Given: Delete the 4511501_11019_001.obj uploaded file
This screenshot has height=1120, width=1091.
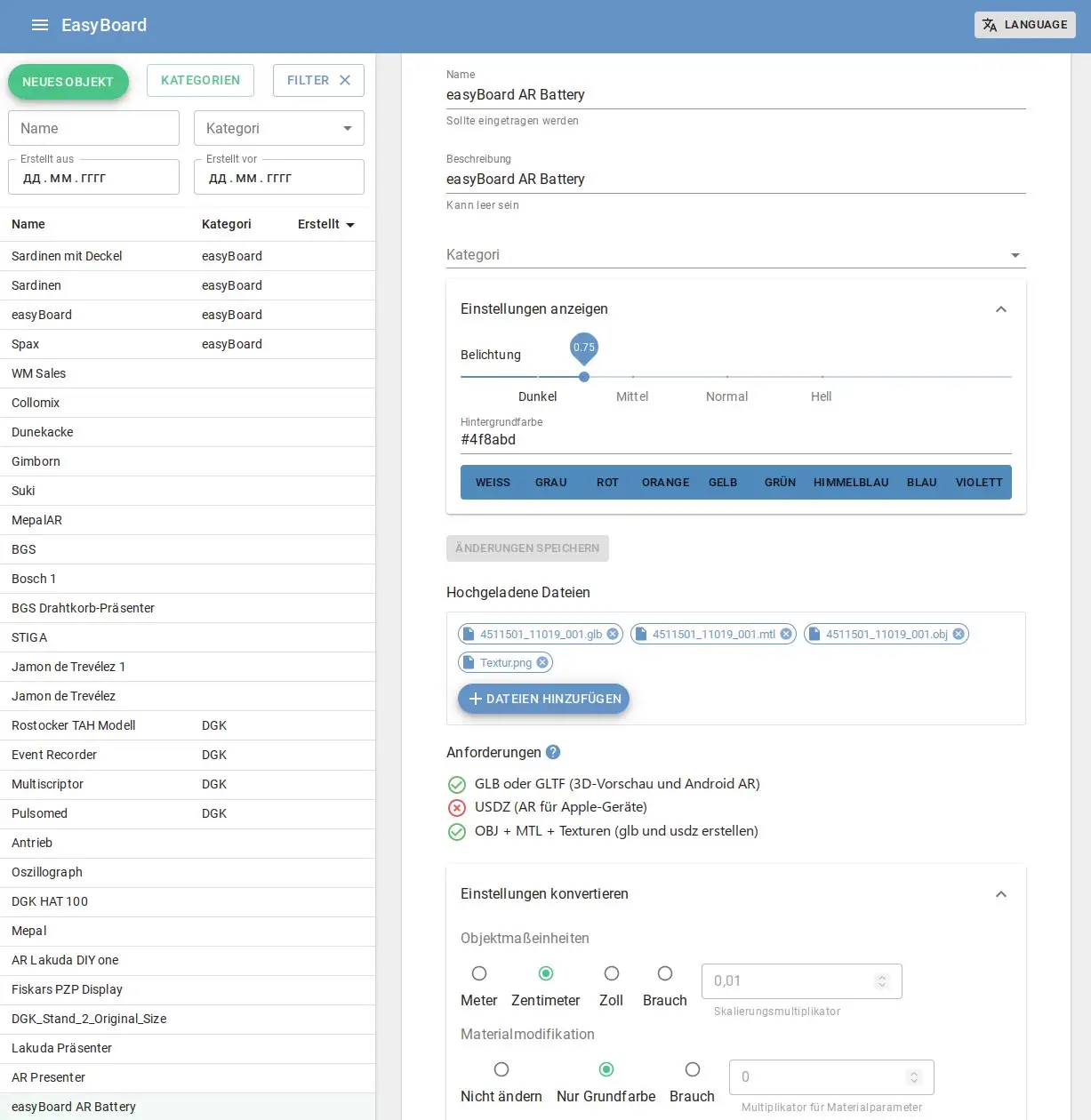Looking at the screenshot, I should tap(959, 635).
